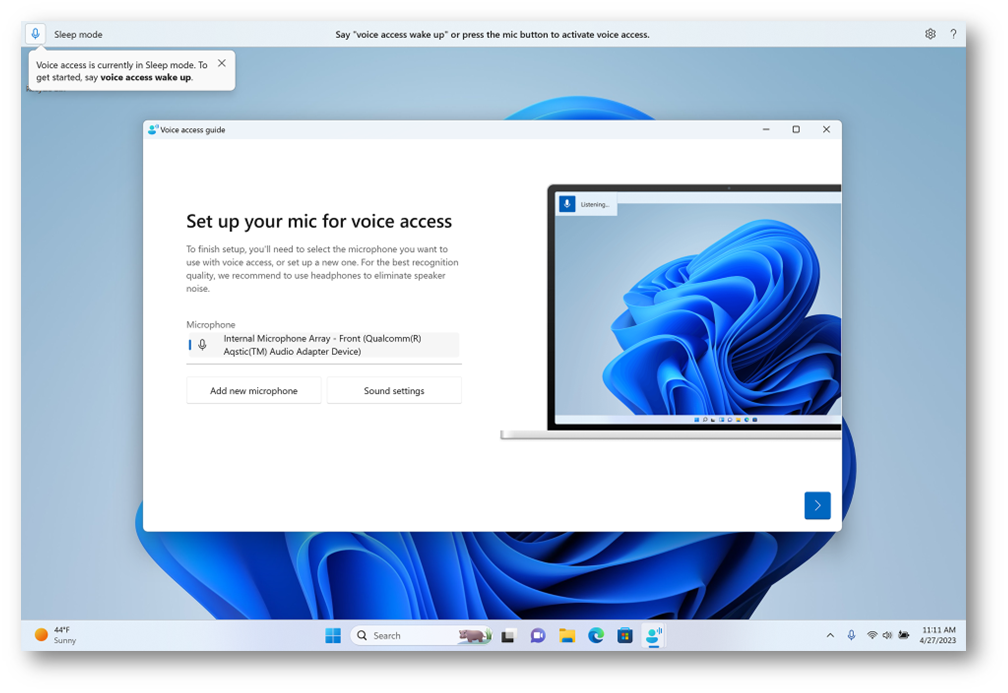
Task: Click the voice access help question mark
Action: pyautogui.click(x=953, y=34)
